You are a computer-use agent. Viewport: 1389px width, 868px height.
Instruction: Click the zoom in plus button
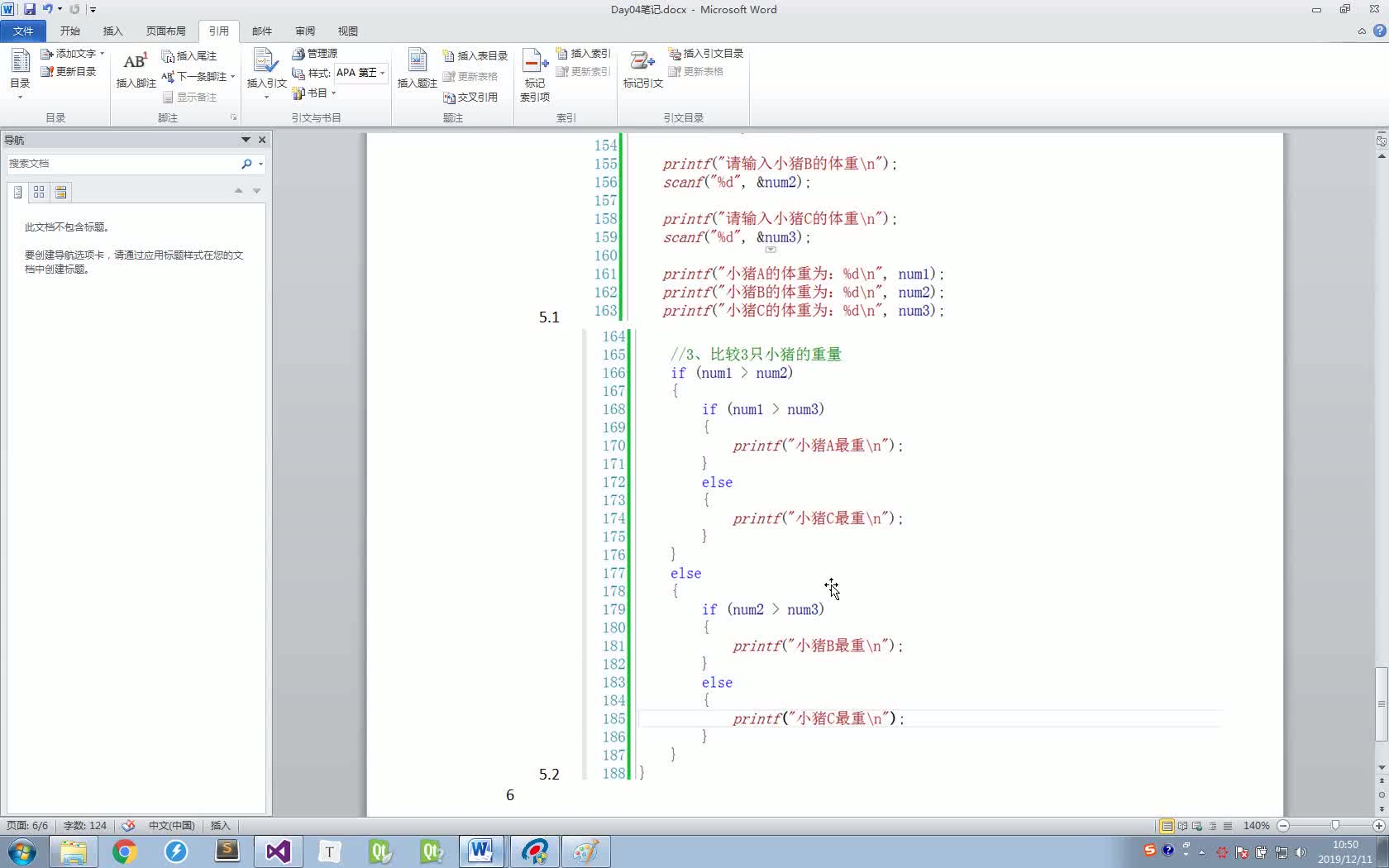[x=1378, y=826]
